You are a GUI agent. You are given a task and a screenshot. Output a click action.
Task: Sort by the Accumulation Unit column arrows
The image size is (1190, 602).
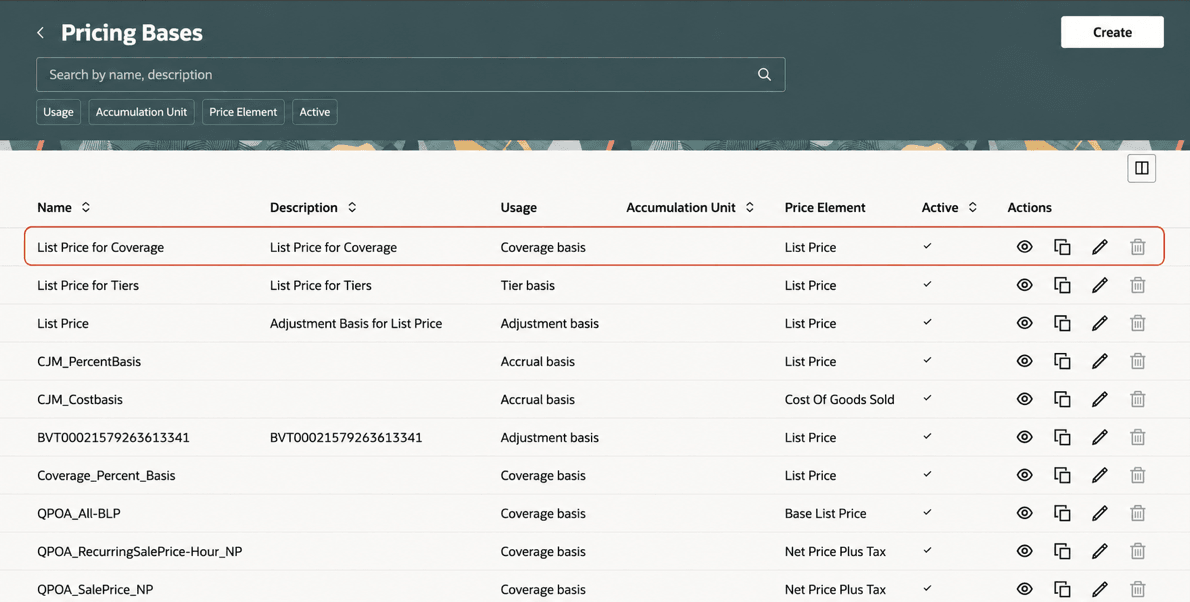(x=750, y=207)
